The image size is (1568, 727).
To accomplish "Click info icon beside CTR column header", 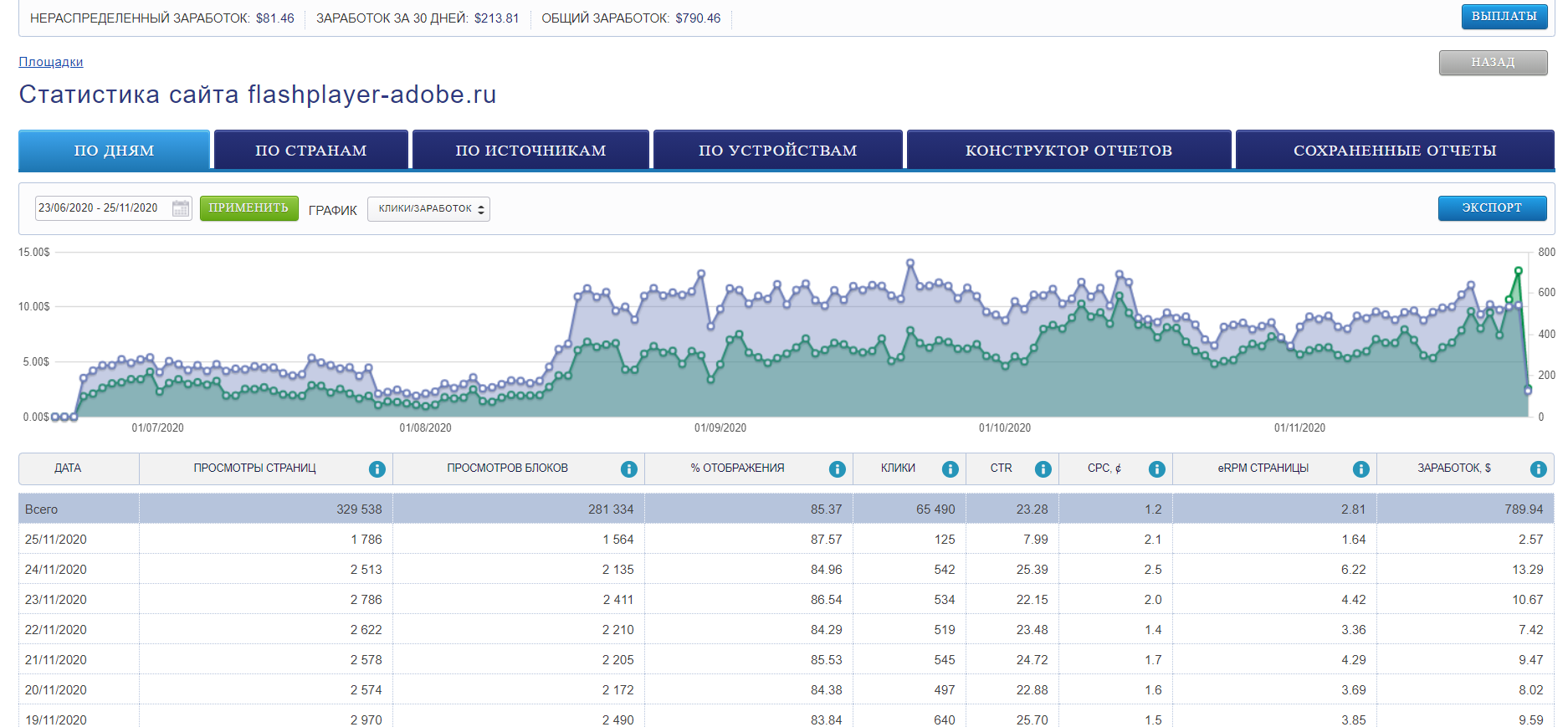I will [1043, 469].
